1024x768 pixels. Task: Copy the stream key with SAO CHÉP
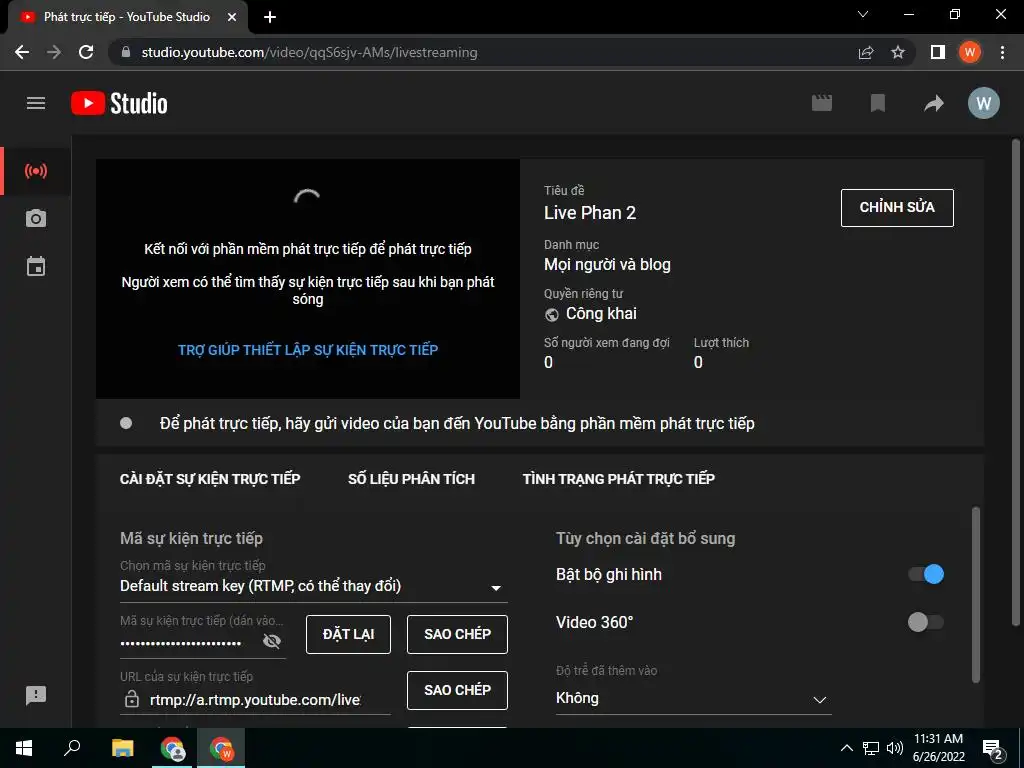point(457,634)
